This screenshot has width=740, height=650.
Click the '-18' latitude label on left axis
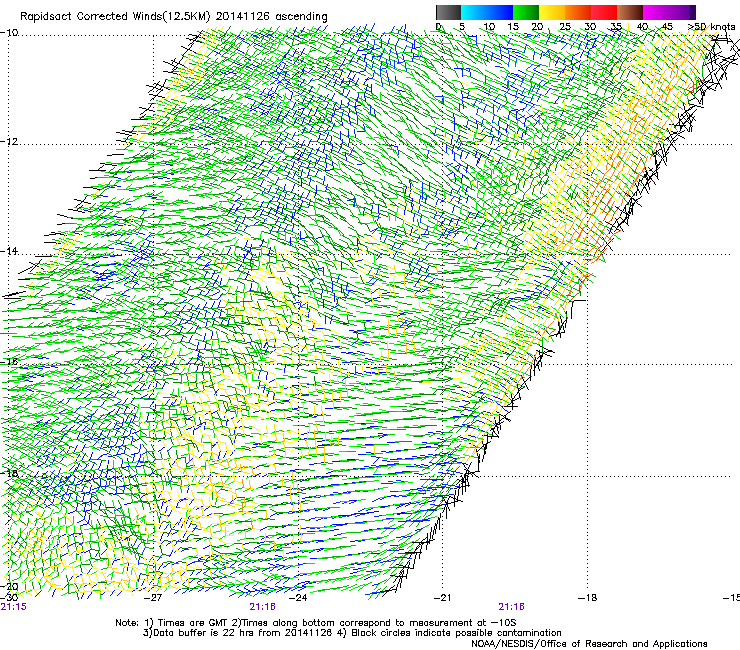click(x=9, y=473)
